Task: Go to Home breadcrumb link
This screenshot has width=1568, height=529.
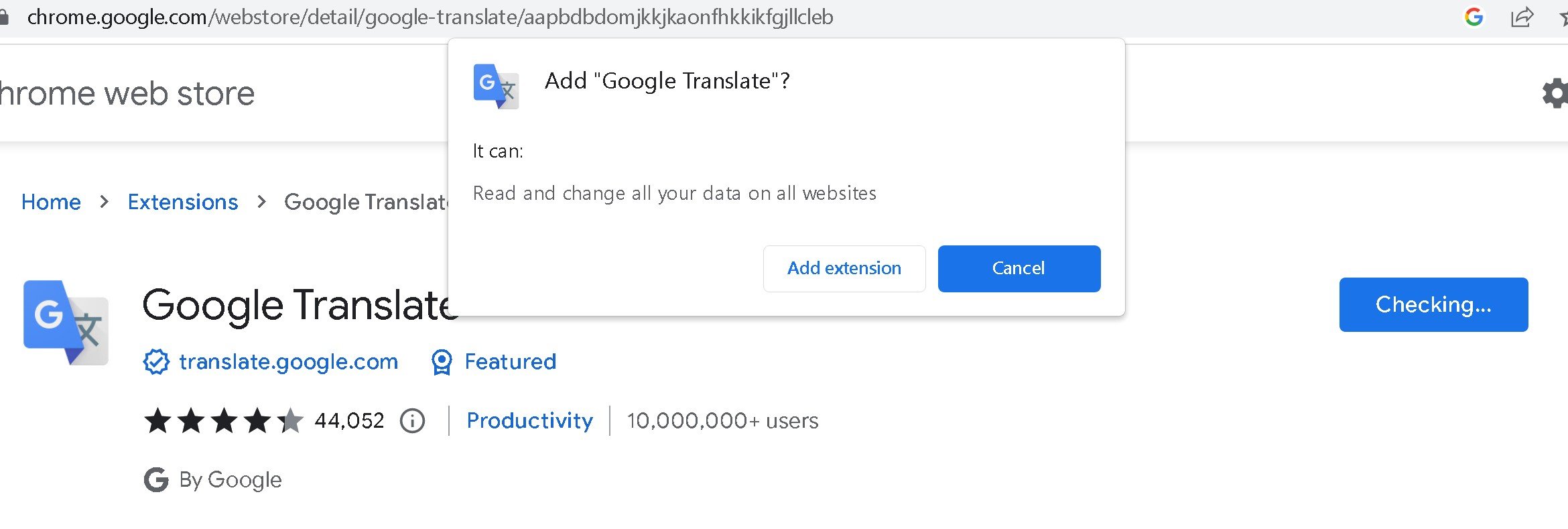Action: pyautogui.click(x=51, y=202)
